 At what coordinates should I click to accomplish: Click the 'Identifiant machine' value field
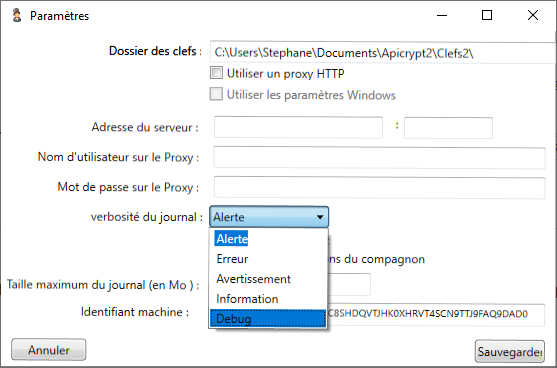click(x=436, y=315)
